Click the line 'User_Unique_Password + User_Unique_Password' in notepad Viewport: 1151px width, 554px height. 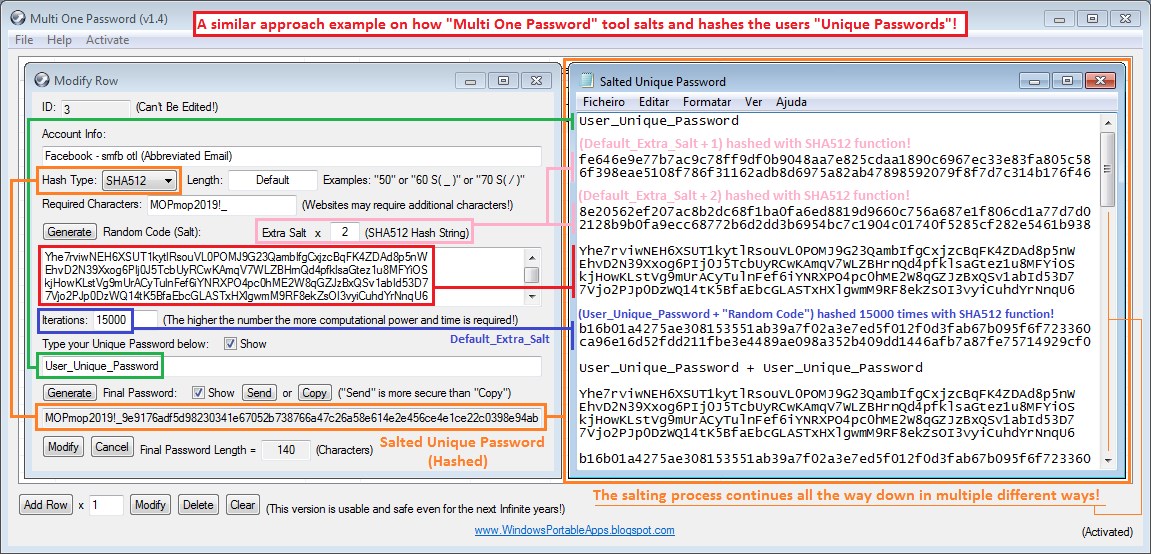tap(750, 368)
